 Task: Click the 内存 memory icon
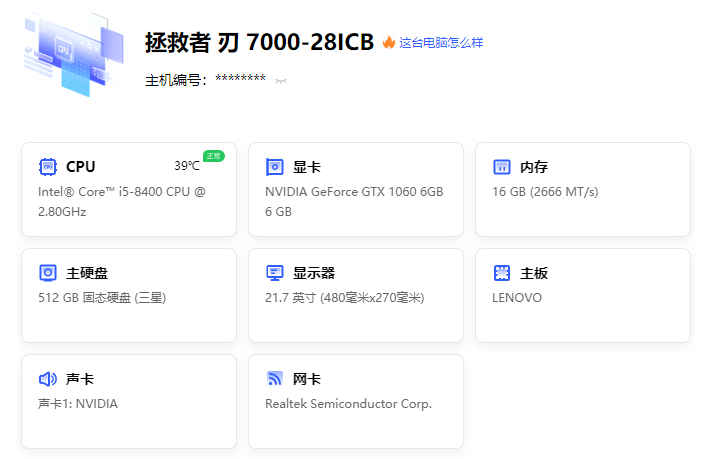[501, 167]
